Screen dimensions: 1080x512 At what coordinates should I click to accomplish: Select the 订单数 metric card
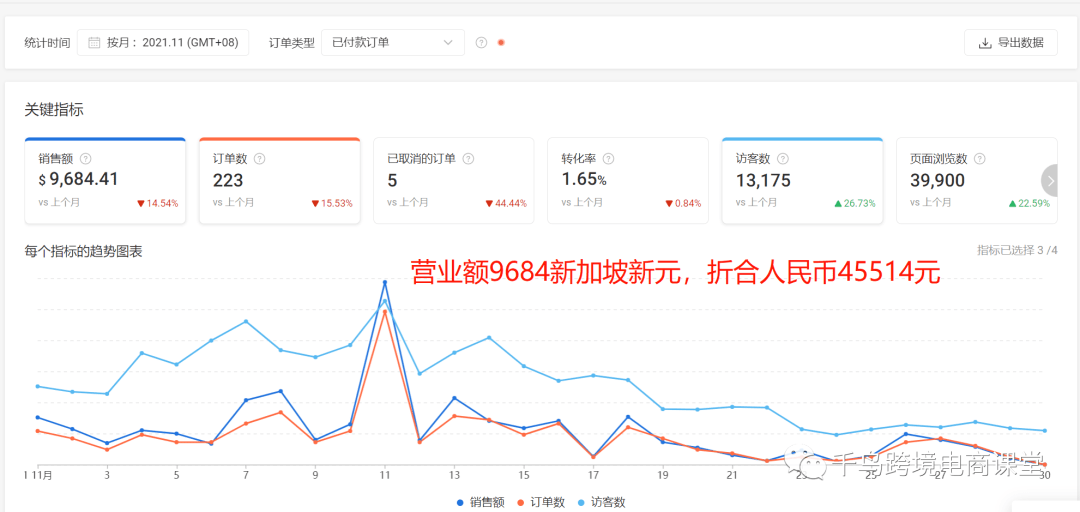click(x=280, y=181)
